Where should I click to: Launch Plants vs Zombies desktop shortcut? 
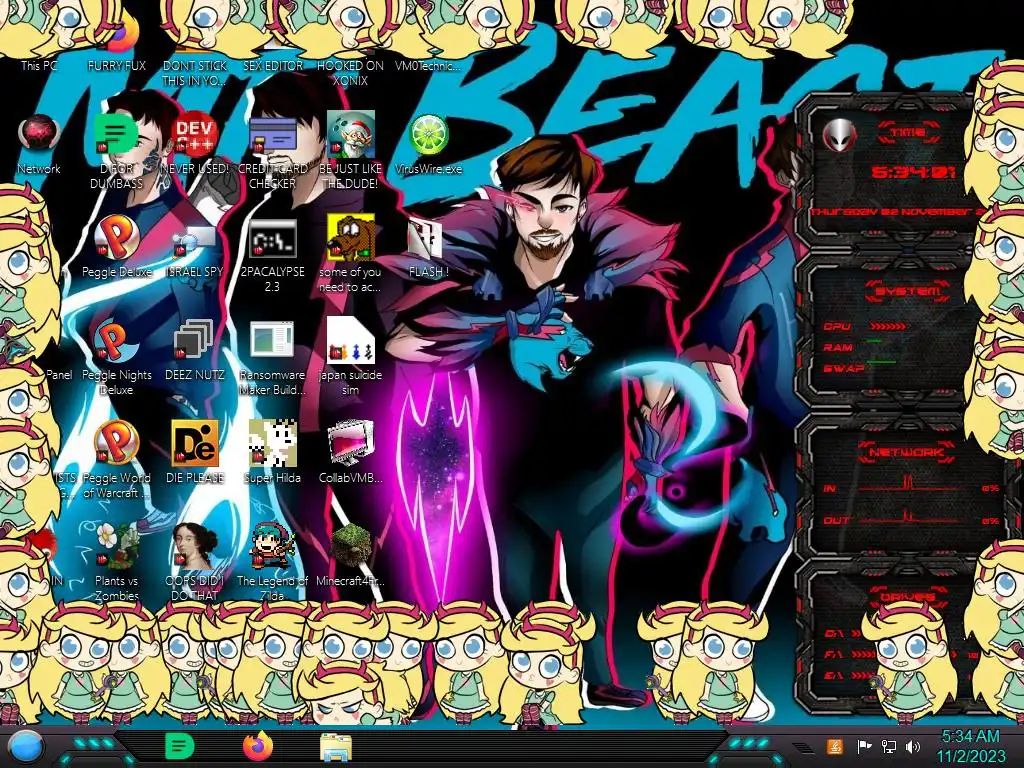pyautogui.click(x=116, y=546)
